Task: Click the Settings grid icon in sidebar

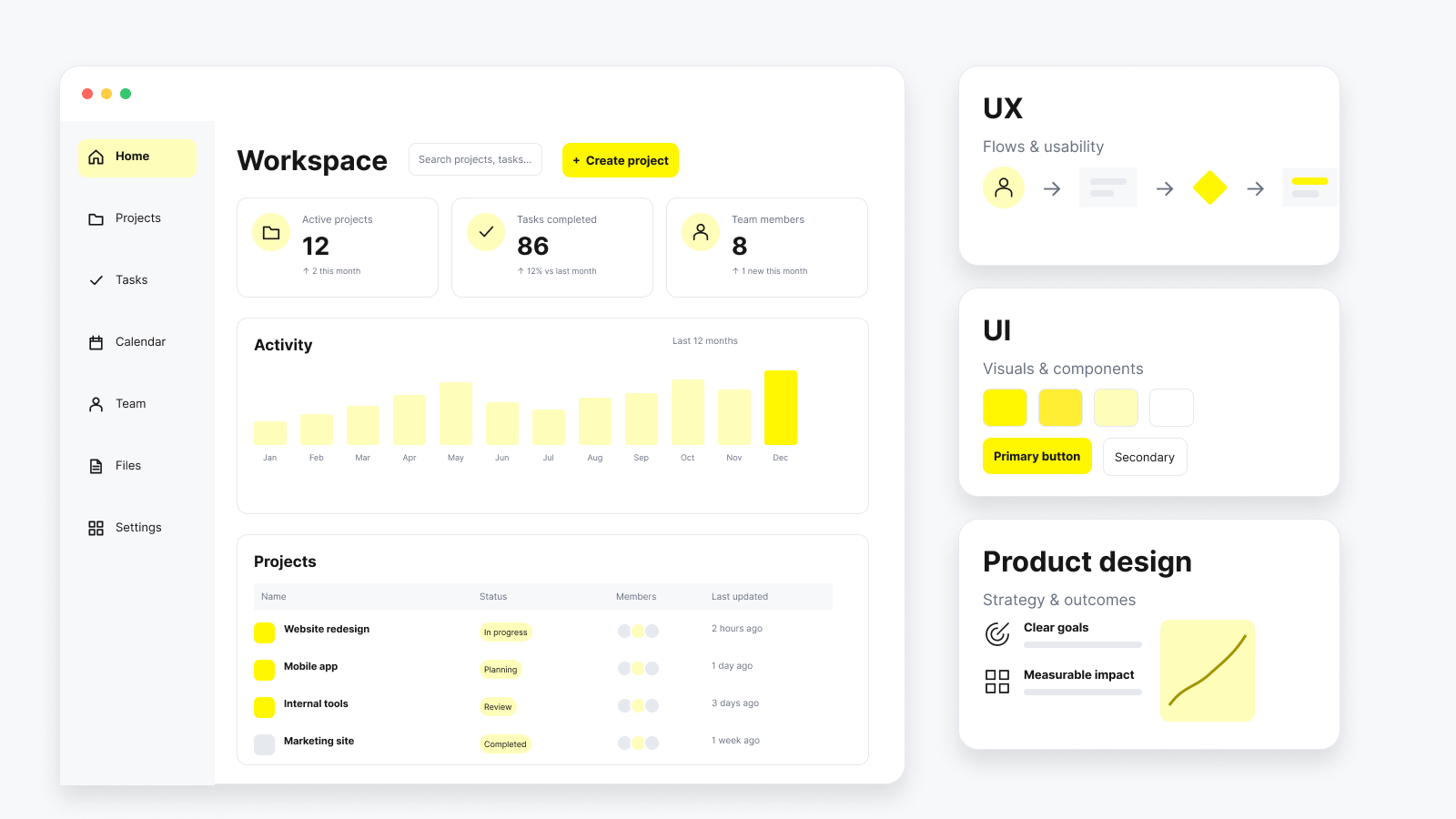Action: [x=96, y=529]
